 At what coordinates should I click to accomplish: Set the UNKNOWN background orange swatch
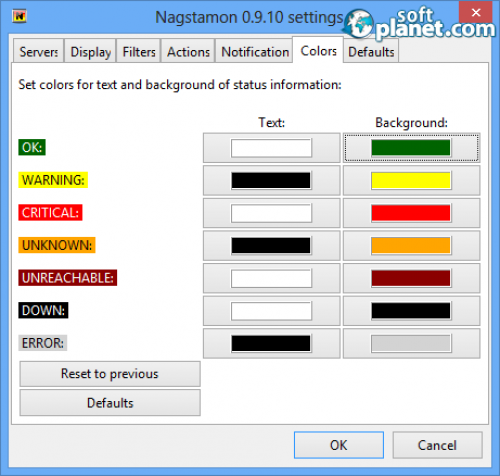pyautogui.click(x=411, y=245)
